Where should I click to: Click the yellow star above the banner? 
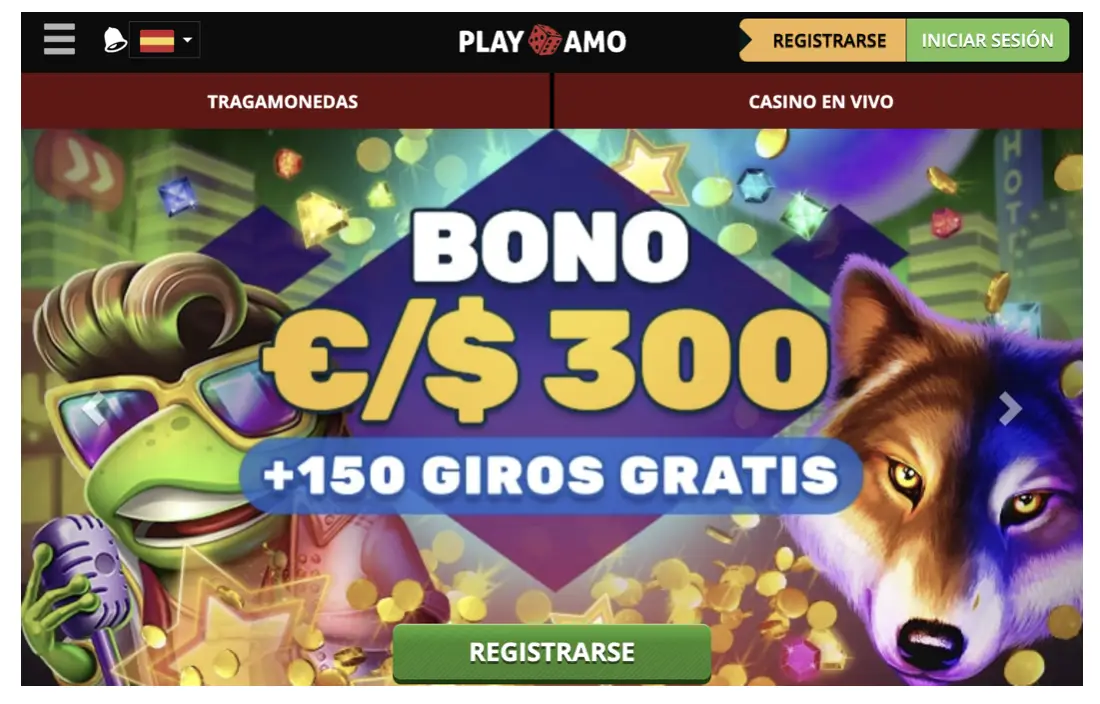pos(648,168)
